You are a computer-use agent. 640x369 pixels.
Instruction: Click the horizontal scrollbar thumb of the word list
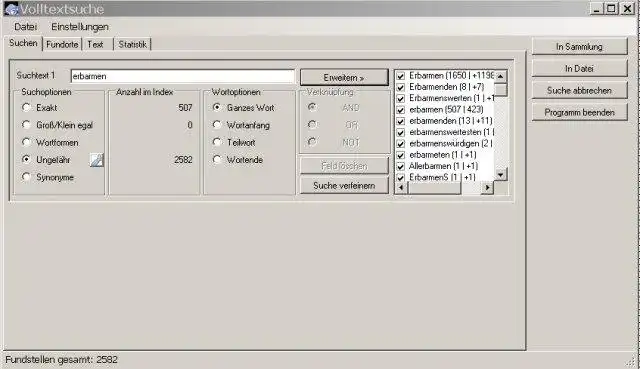click(435, 187)
